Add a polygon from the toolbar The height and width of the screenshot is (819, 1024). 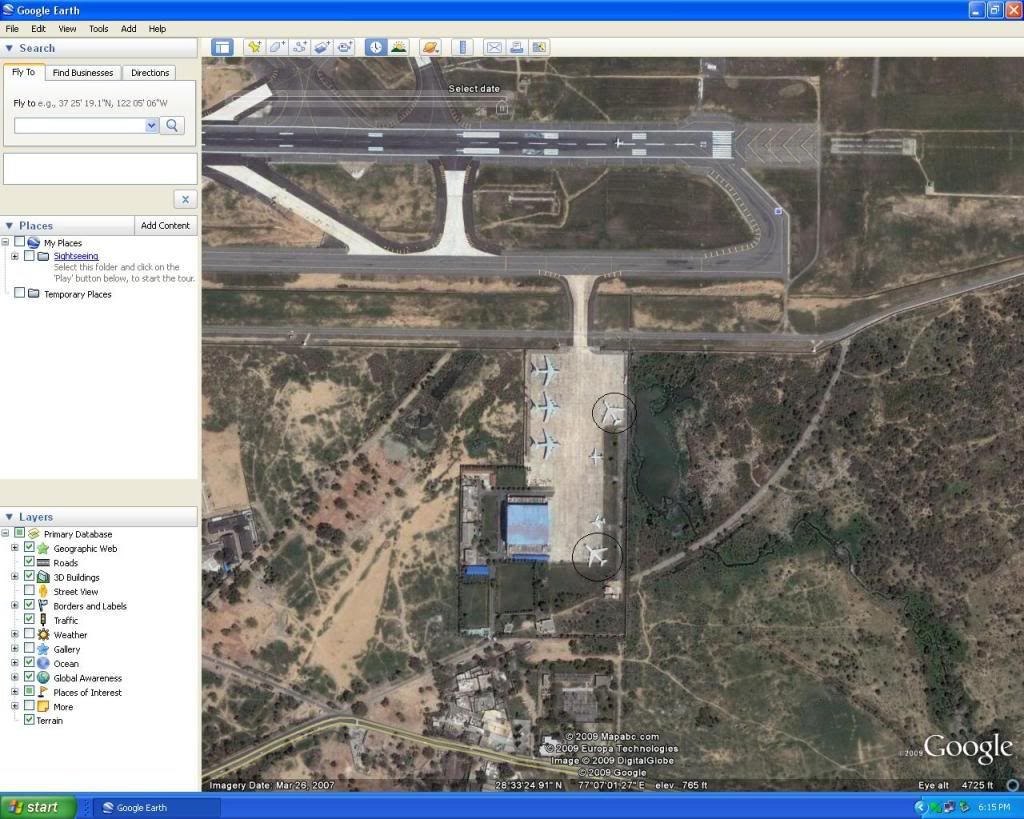coord(277,47)
